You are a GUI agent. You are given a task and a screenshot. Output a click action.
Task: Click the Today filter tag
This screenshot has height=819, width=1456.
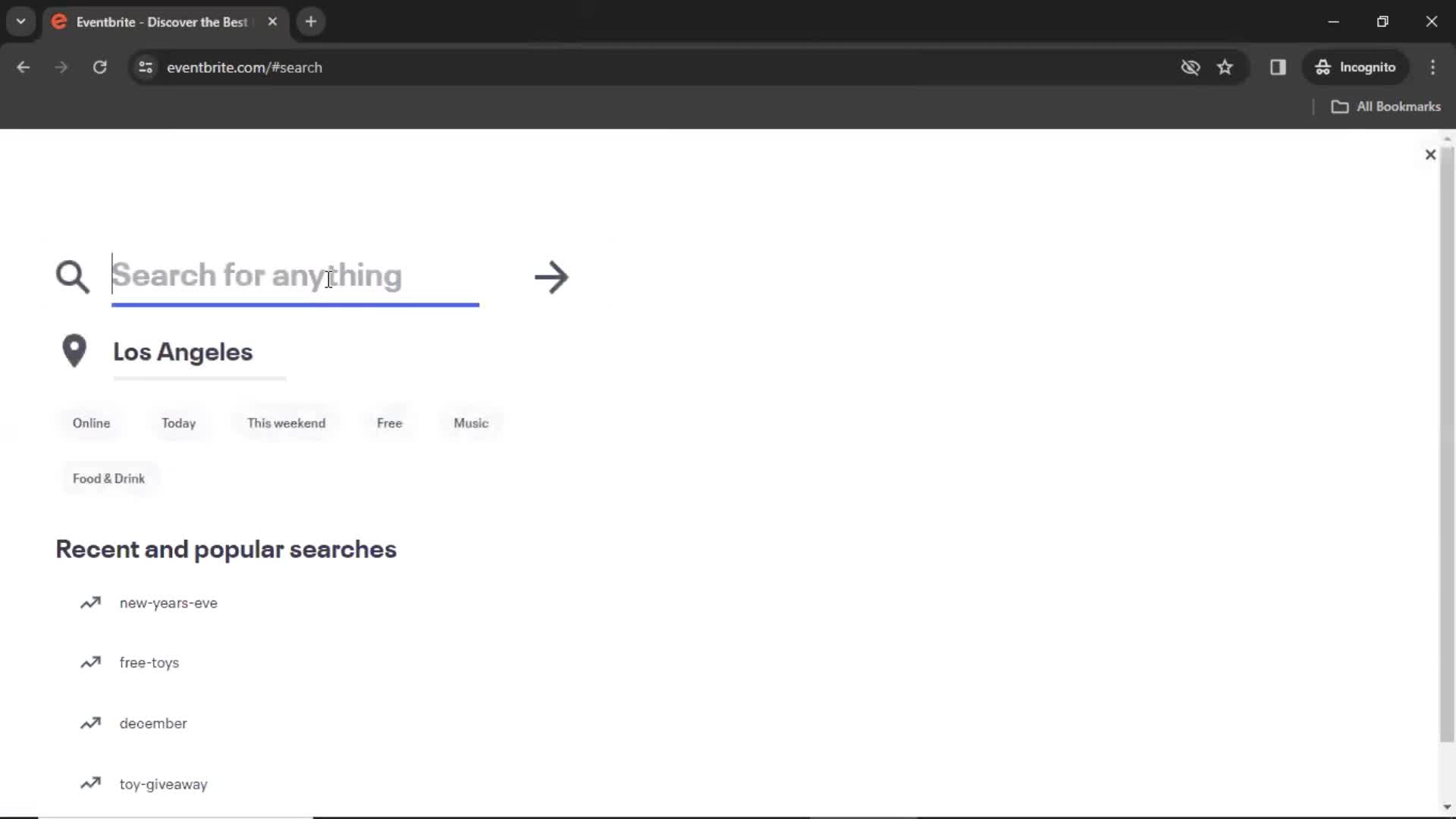(x=178, y=423)
